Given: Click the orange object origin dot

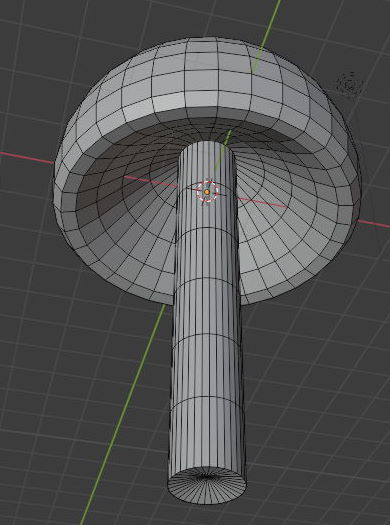Looking at the screenshot, I should [207, 192].
